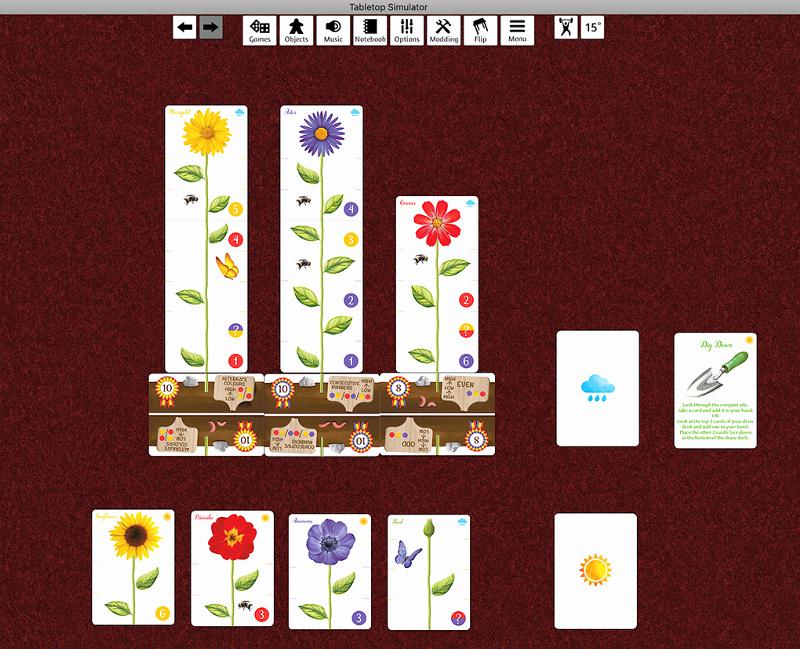Click the forward arrow (redo) button

[x=211, y=27]
